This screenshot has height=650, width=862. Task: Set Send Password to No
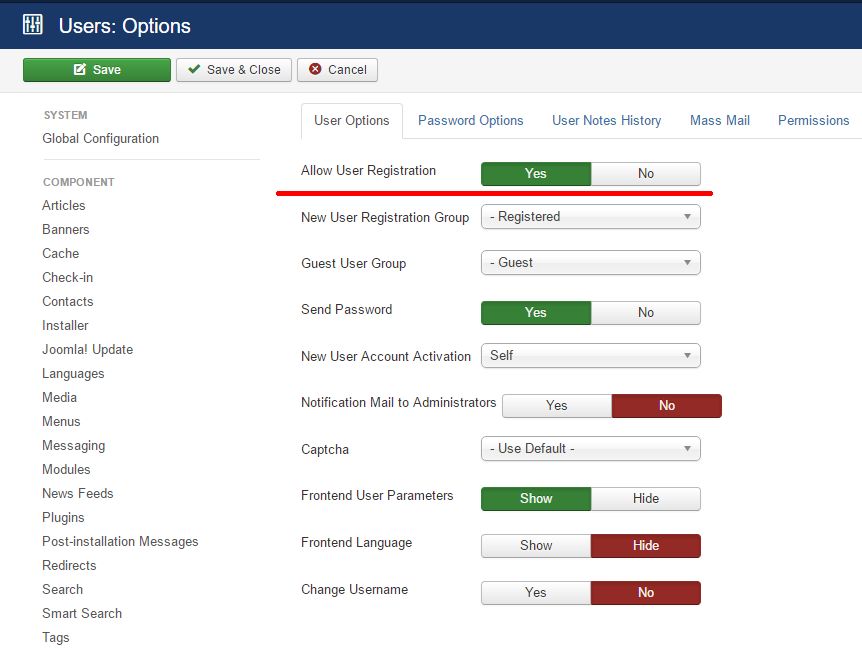click(x=645, y=313)
